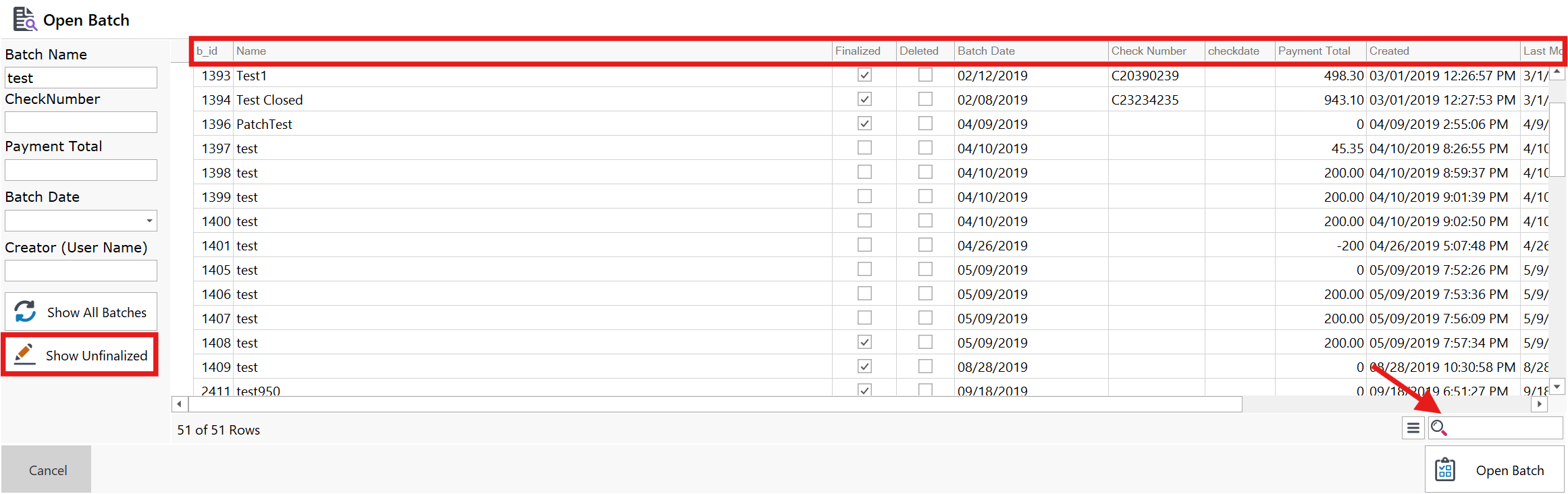This screenshot has height=494, width=1568.
Task: Expand the Batch Date dropdown
Action: [x=149, y=221]
